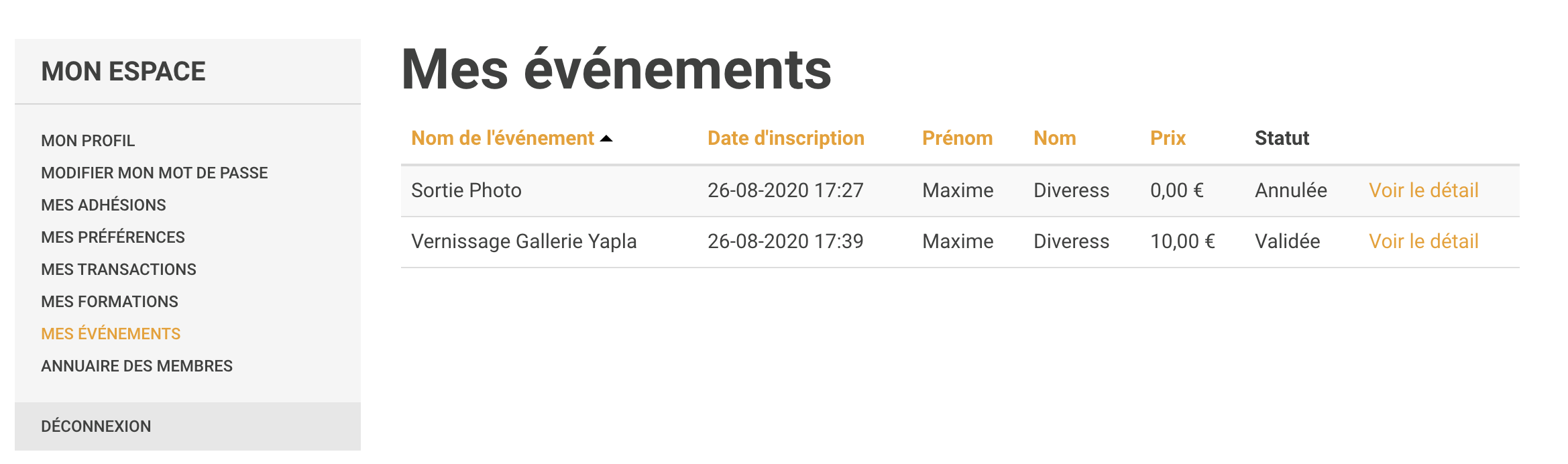The width and height of the screenshot is (1568, 464).
Task: Navigate to Mes Formations
Action: tap(109, 302)
